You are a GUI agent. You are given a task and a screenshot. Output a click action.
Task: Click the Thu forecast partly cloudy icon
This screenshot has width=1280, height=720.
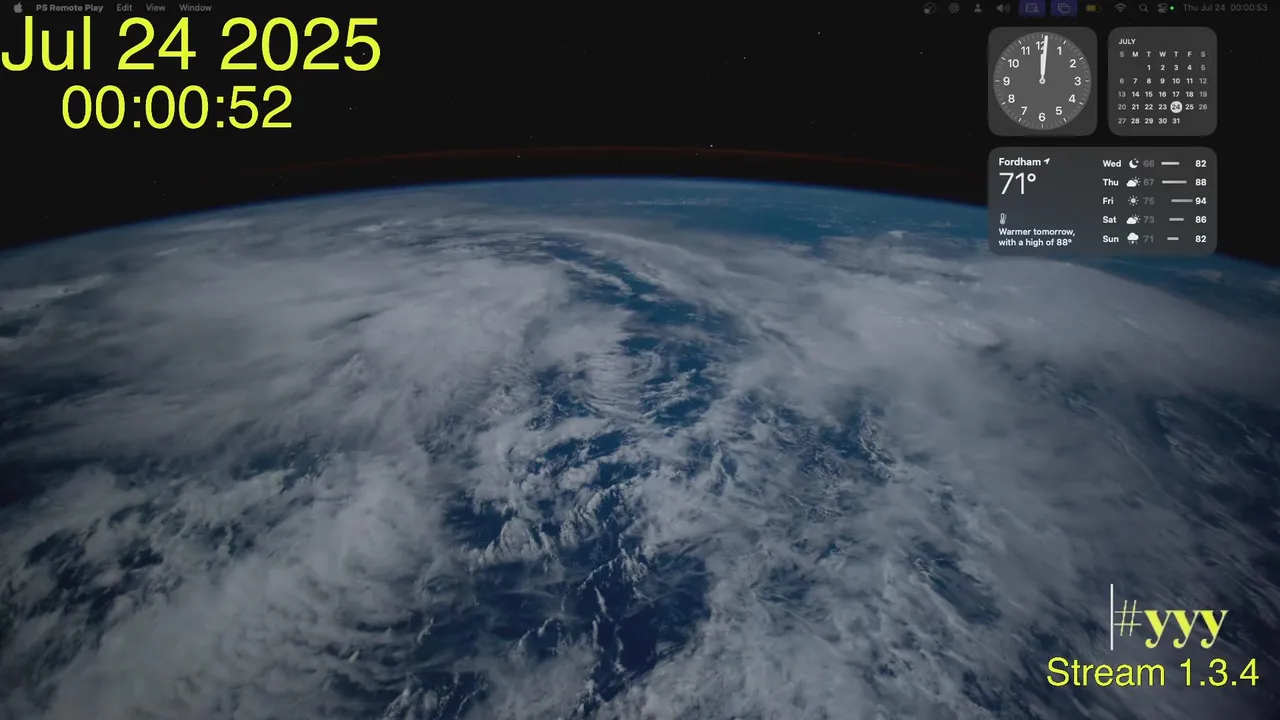(1133, 182)
